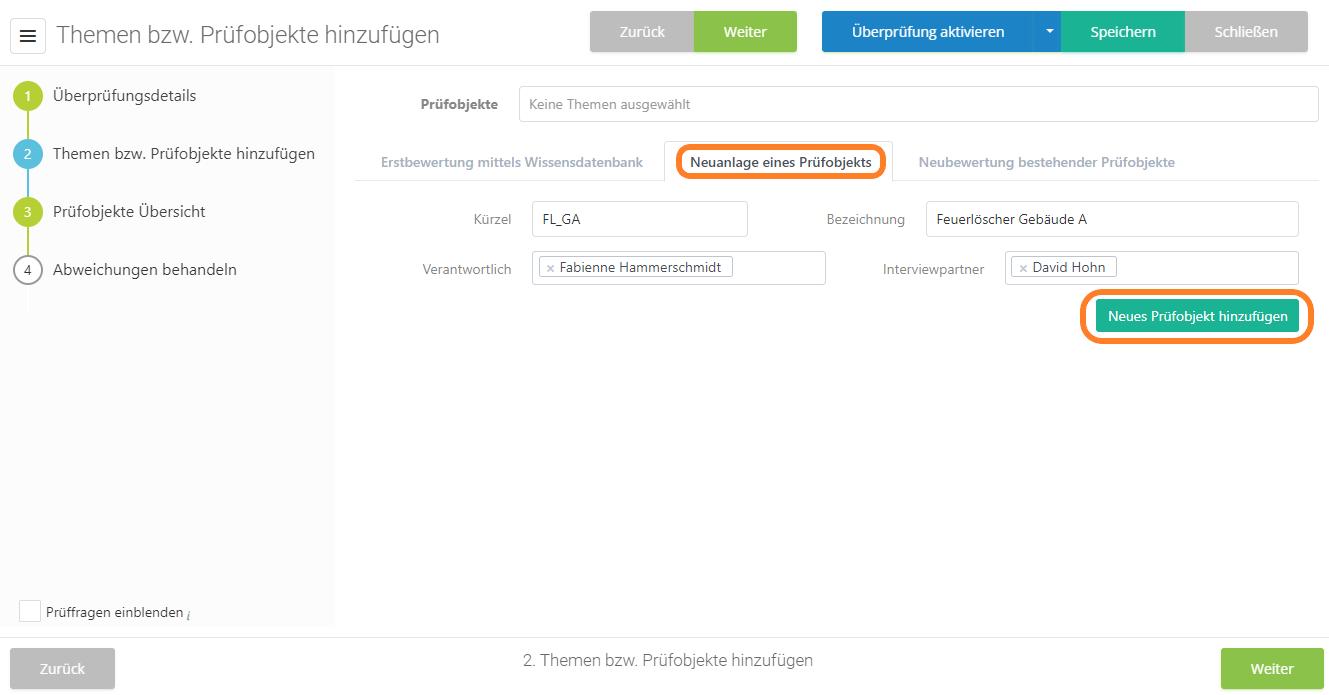Viewport: 1329px width, 695px height.
Task: Click info icon beside Prüffragen einblenden
Action: click(189, 614)
